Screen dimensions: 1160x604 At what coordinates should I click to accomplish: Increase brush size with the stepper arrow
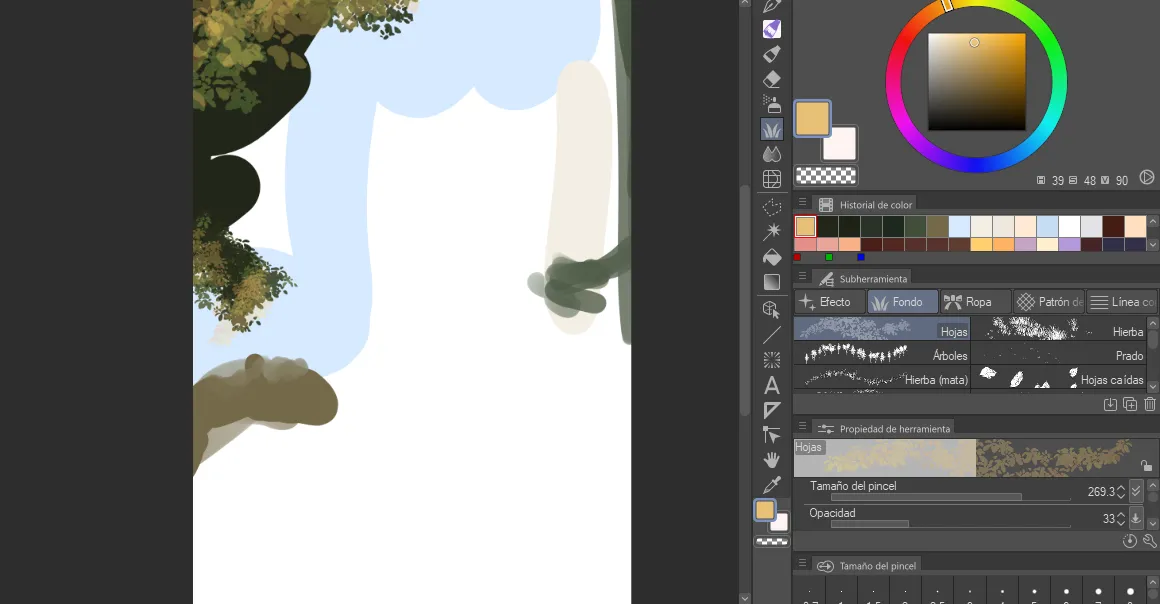click(x=1121, y=487)
